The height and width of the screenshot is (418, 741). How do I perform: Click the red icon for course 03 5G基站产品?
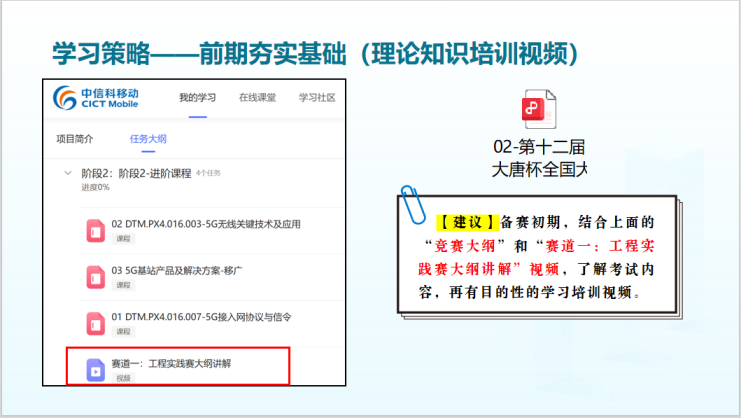pos(96,277)
